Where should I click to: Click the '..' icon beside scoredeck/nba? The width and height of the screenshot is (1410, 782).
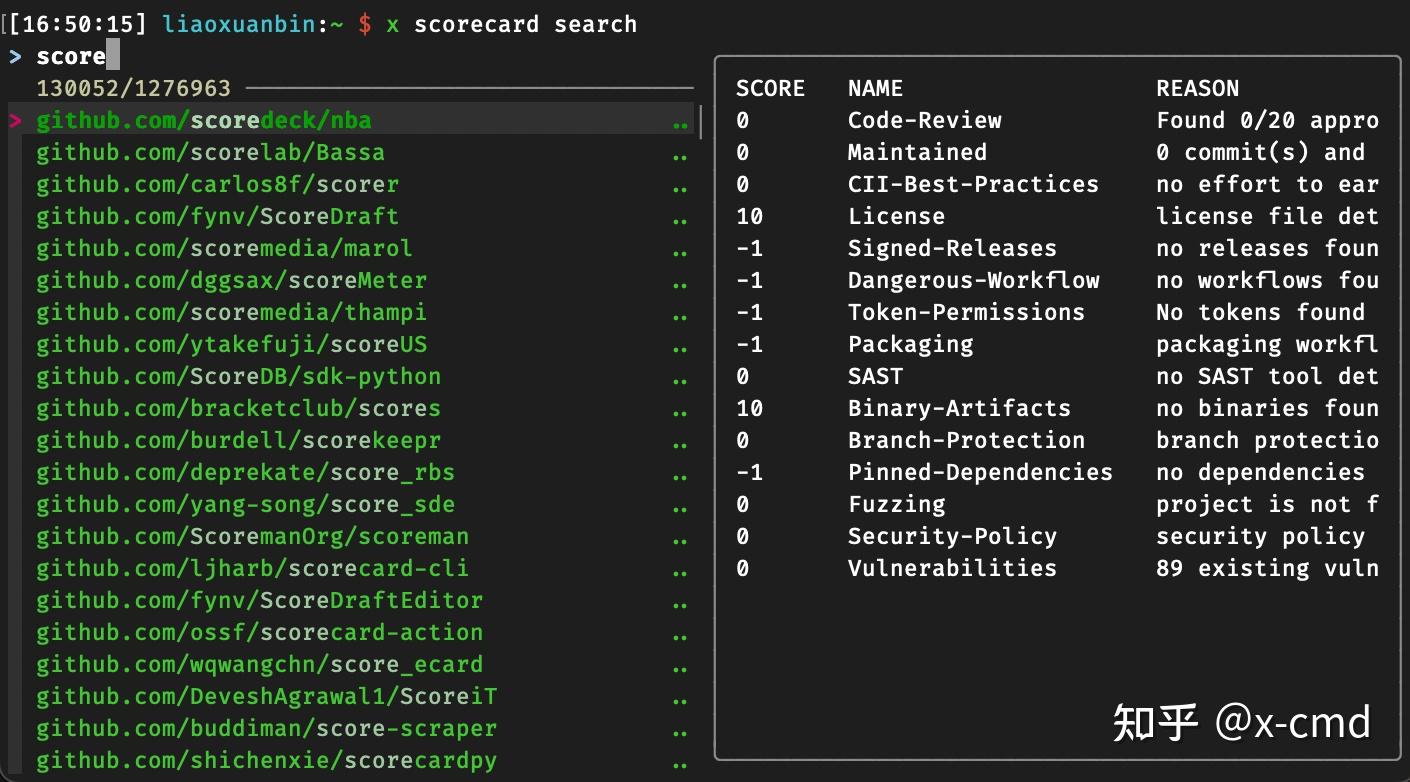[x=681, y=122]
